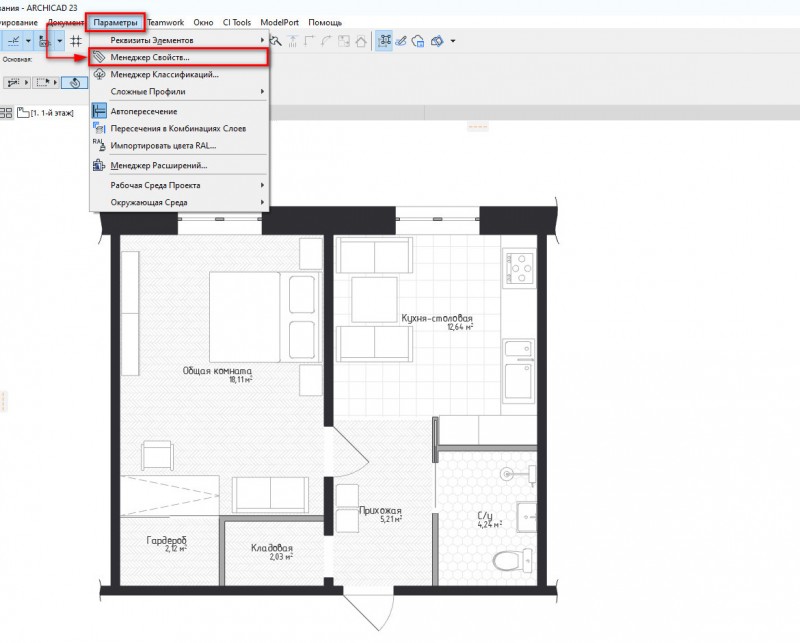This screenshot has width=800, height=643.
Task: Click the Основная: label
Action: tap(17, 59)
